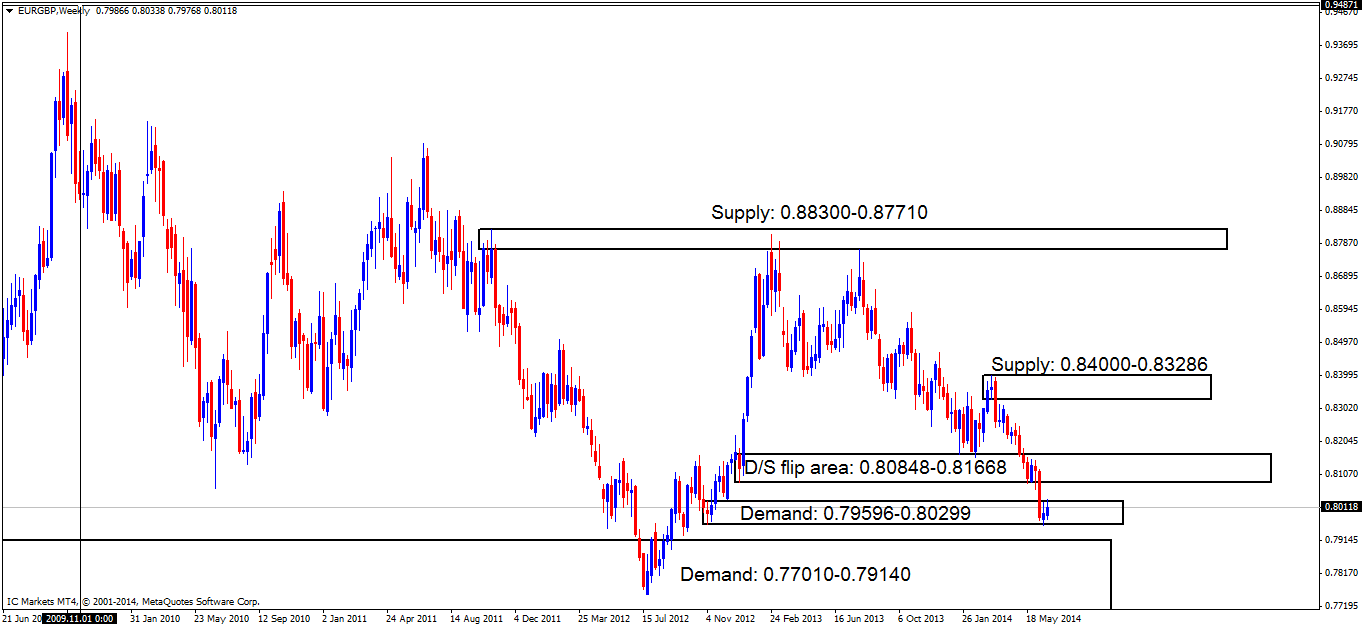Click the '18 May 2014' date on time axis

pyautogui.click(x=1052, y=618)
